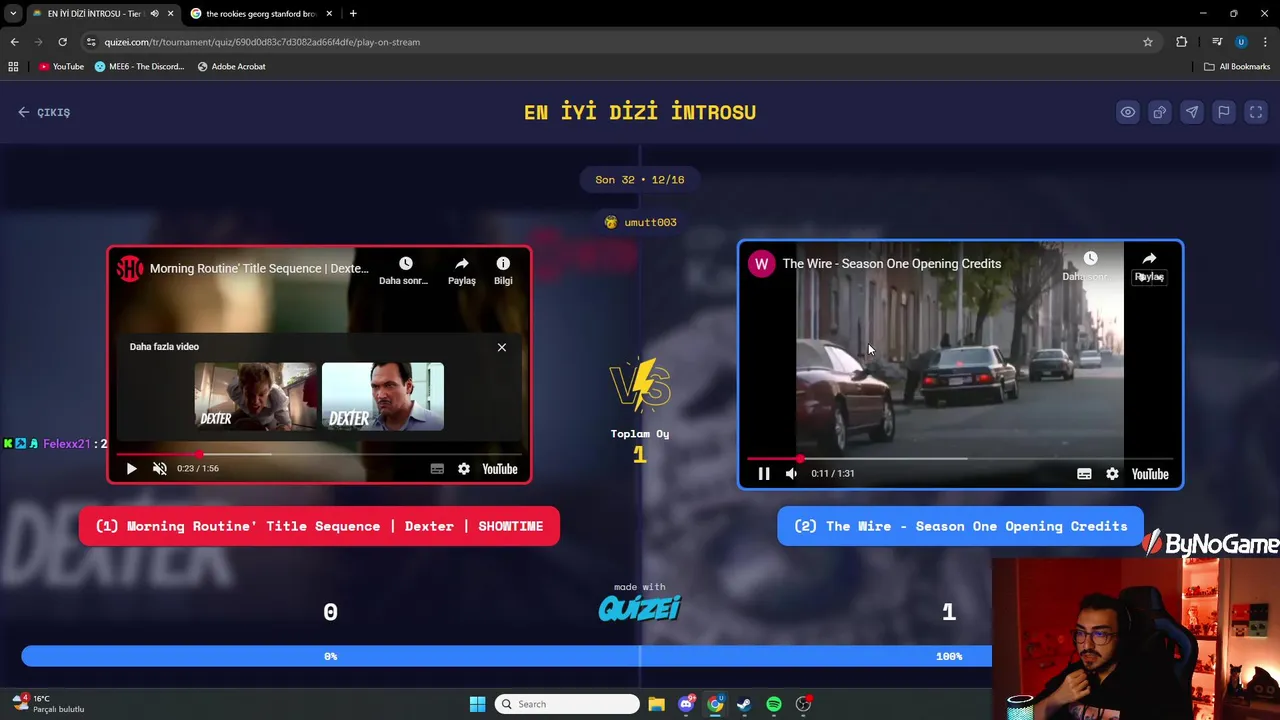Open MEE6 - The Discord bookmark
The width and height of the screenshot is (1280, 720).
coord(139,67)
